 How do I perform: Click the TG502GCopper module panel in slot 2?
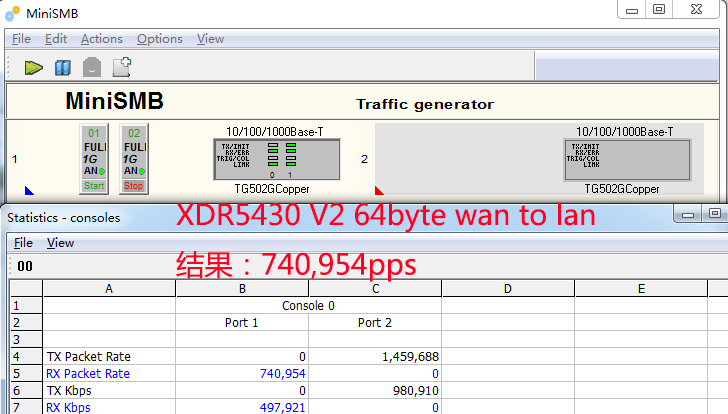(627, 159)
